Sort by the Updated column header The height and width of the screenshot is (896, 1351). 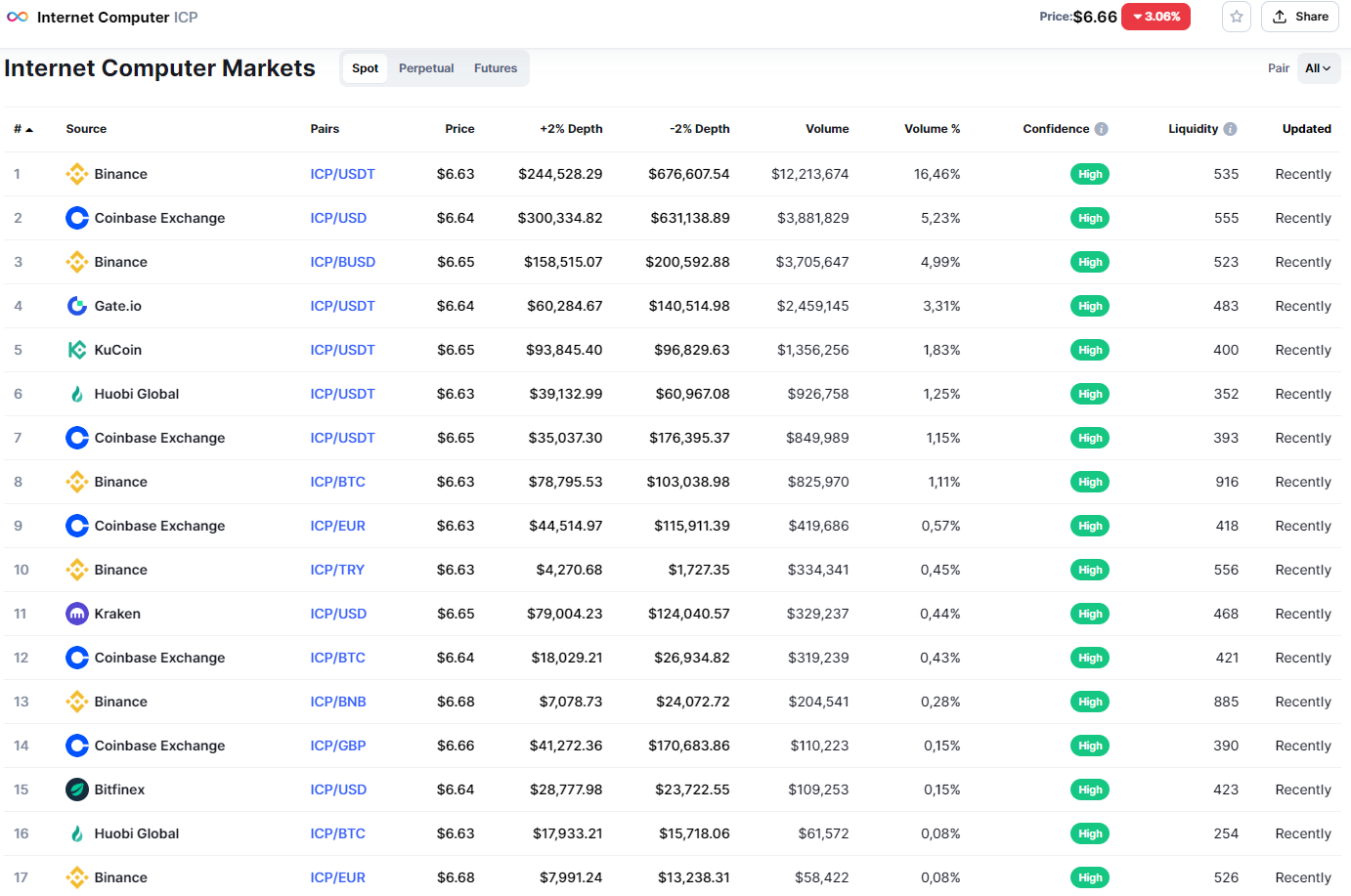pos(1307,129)
